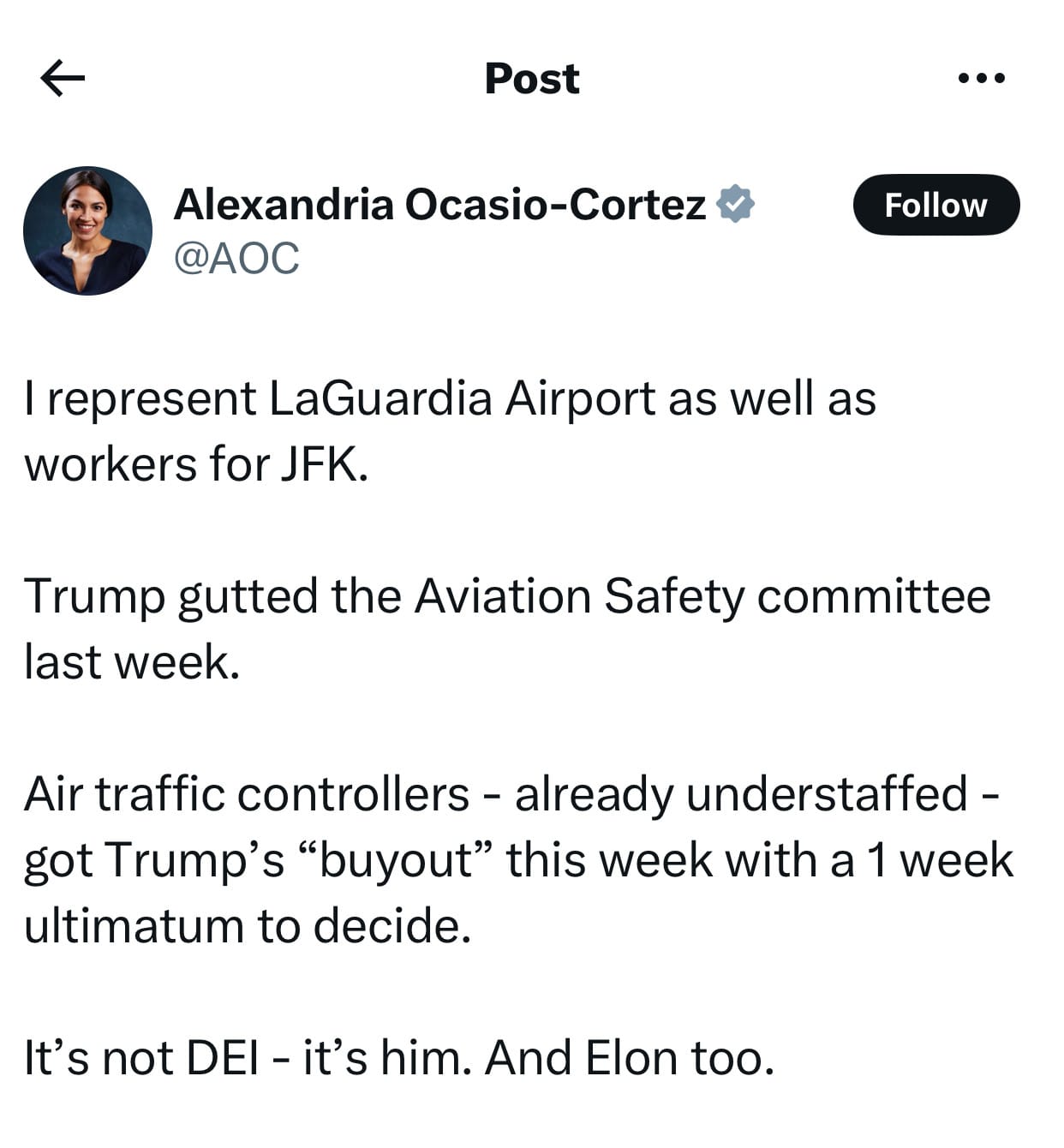Tap the blue verified badge
1064x1148 pixels.
[x=734, y=204]
